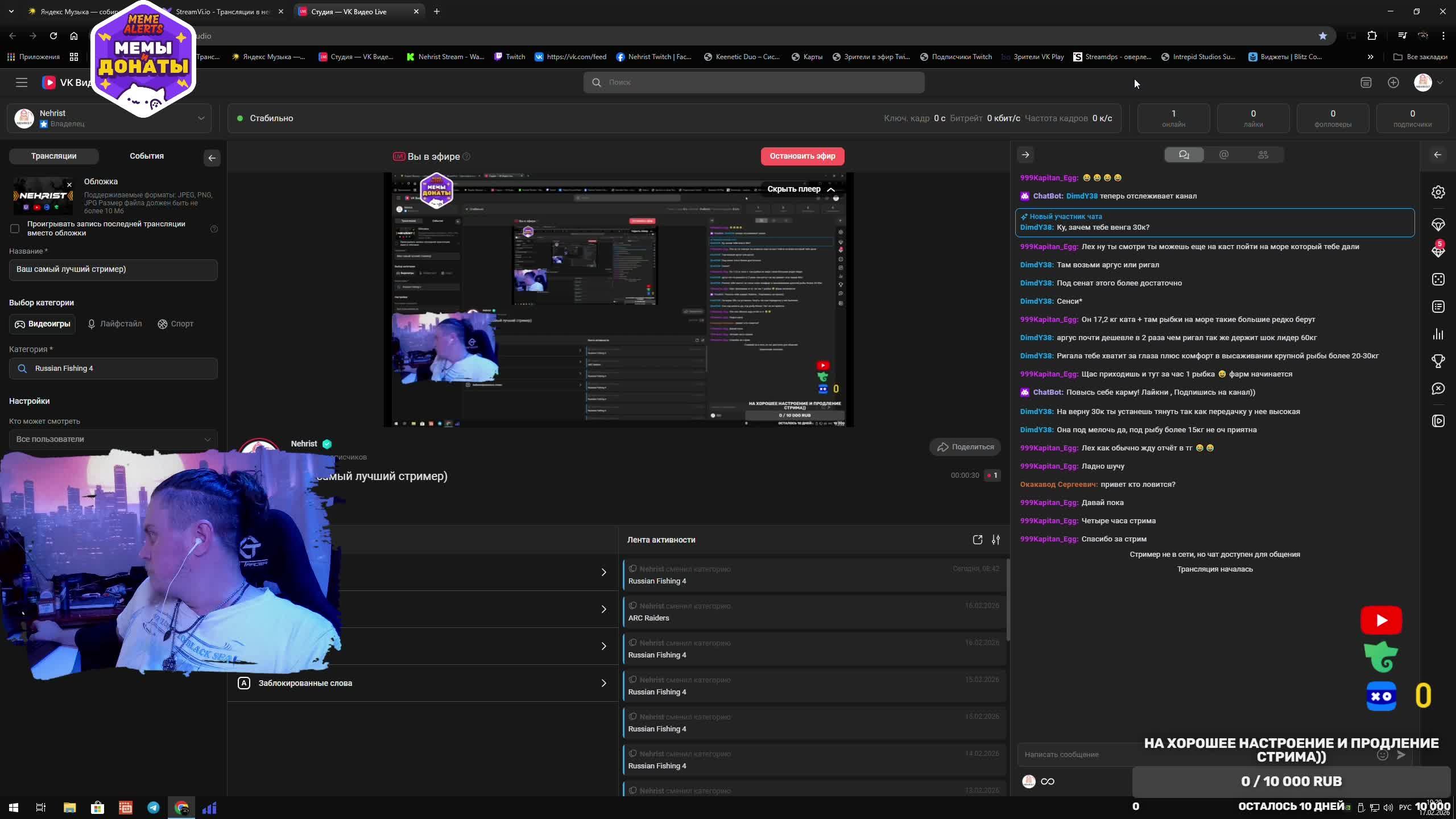Show chat participants list icon
Screen dimensions: 1456x819
pyautogui.click(x=1263, y=155)
